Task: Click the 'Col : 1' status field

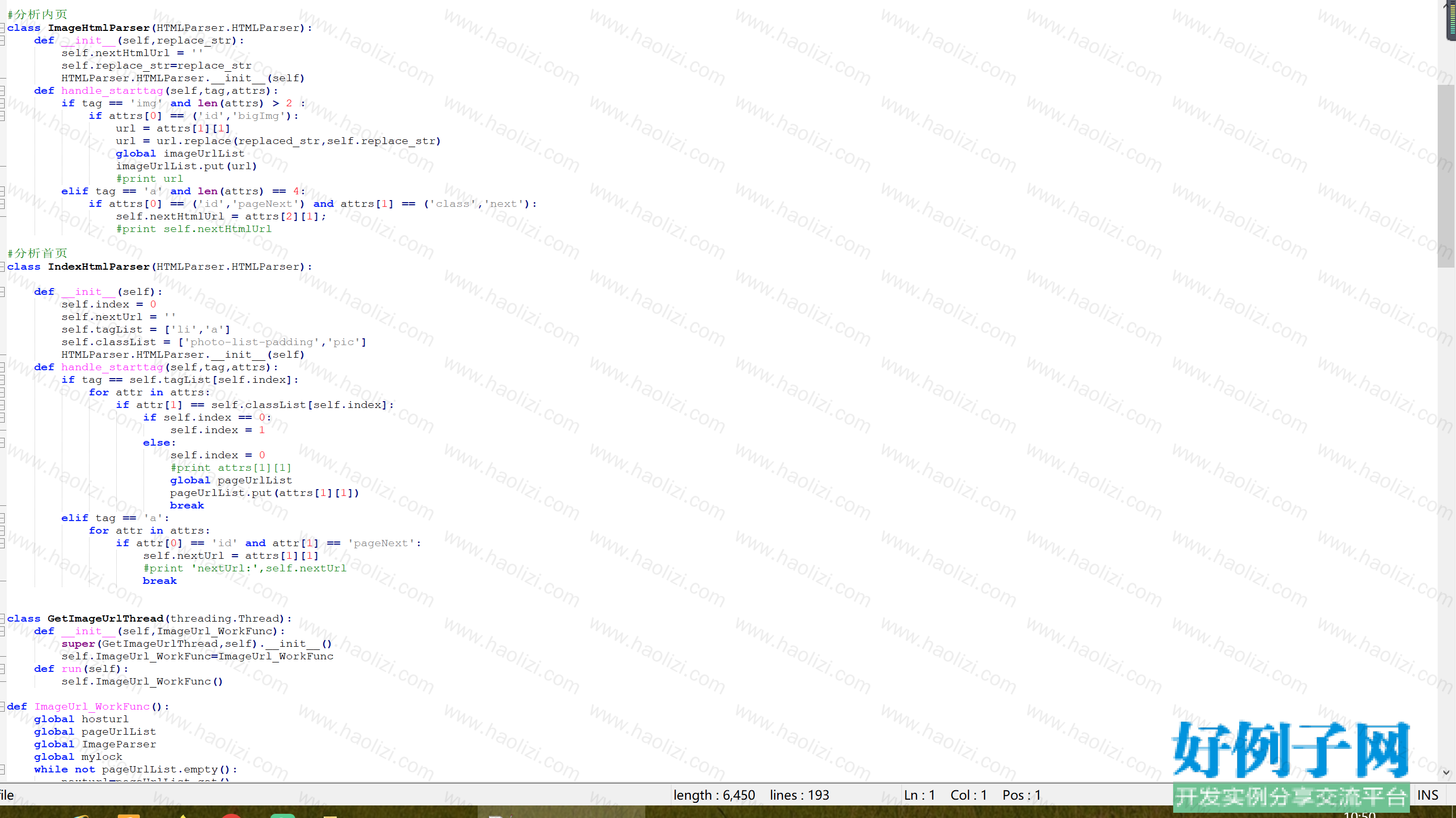Action: [x=969, y=795]
